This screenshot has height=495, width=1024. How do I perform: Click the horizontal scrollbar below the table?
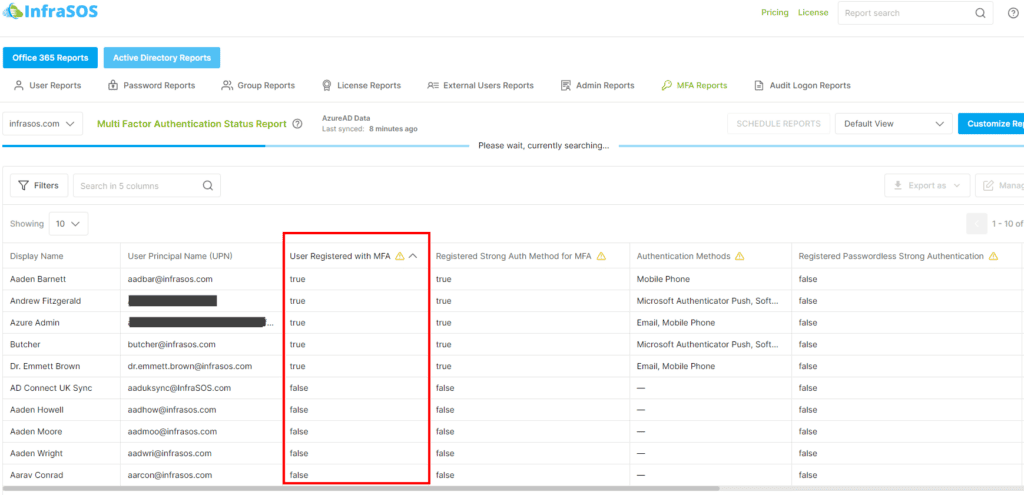(360, 488)
